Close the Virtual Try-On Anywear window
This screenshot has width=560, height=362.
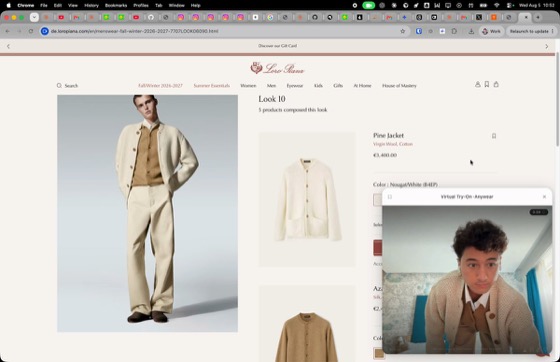[544, 197]
